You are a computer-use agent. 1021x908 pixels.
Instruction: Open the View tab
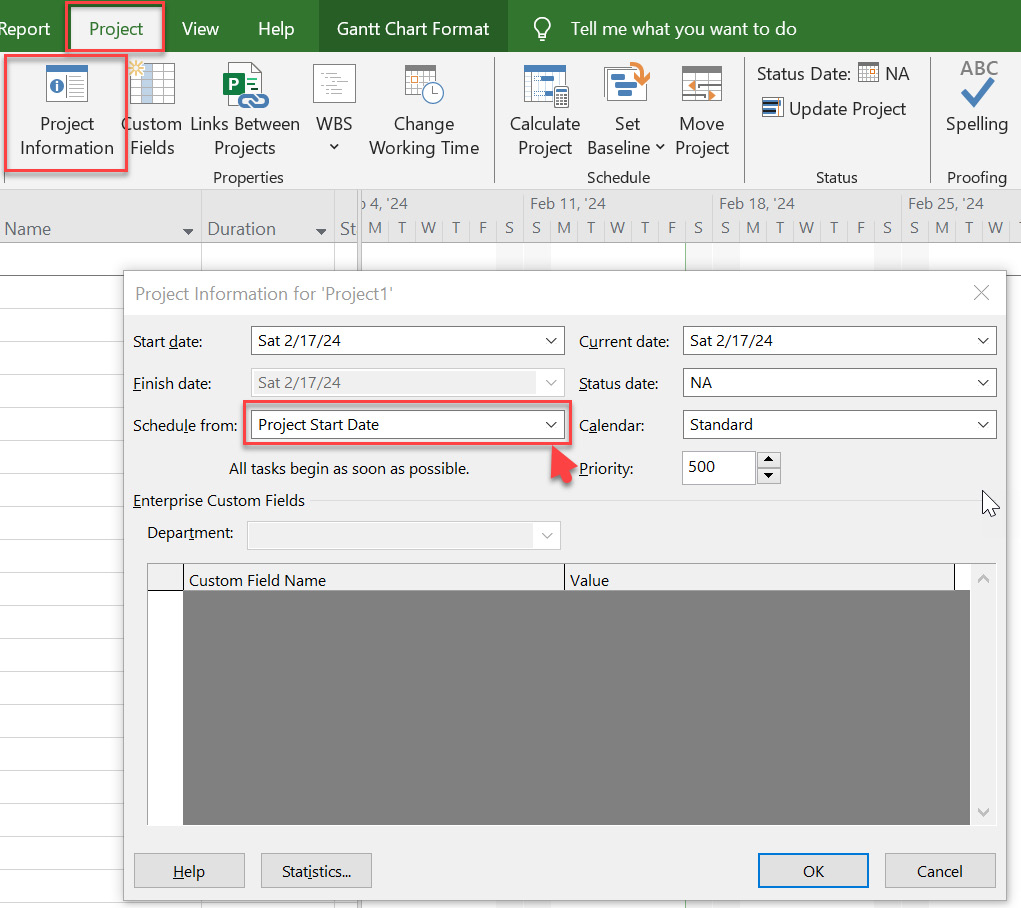coord(200,29)
